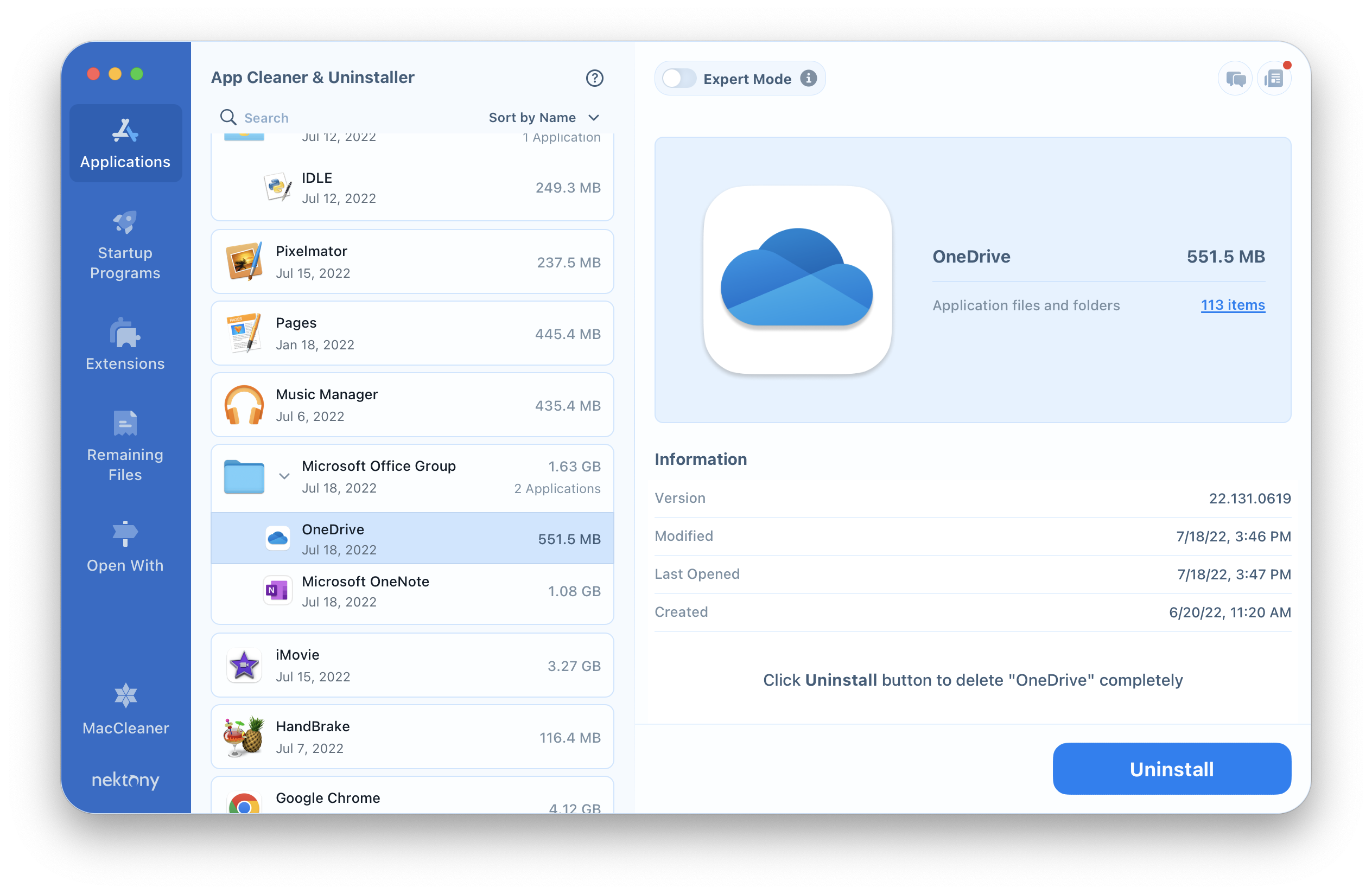Select OneDrive from application list

click(413, 539)
